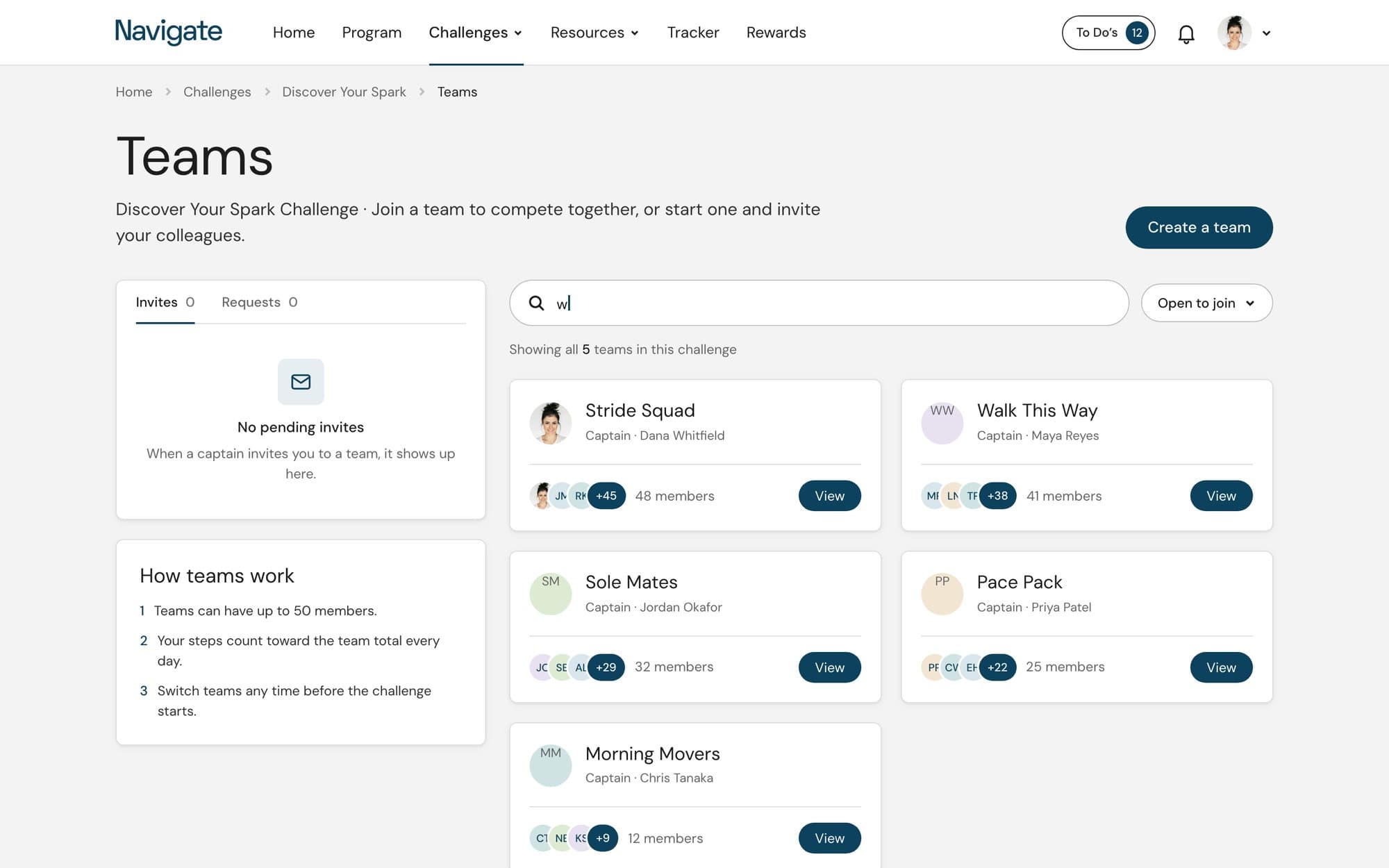Viewport: 1389px width, 868px height.
Task: Open the notifications bell
Action: coord(1186,33)
